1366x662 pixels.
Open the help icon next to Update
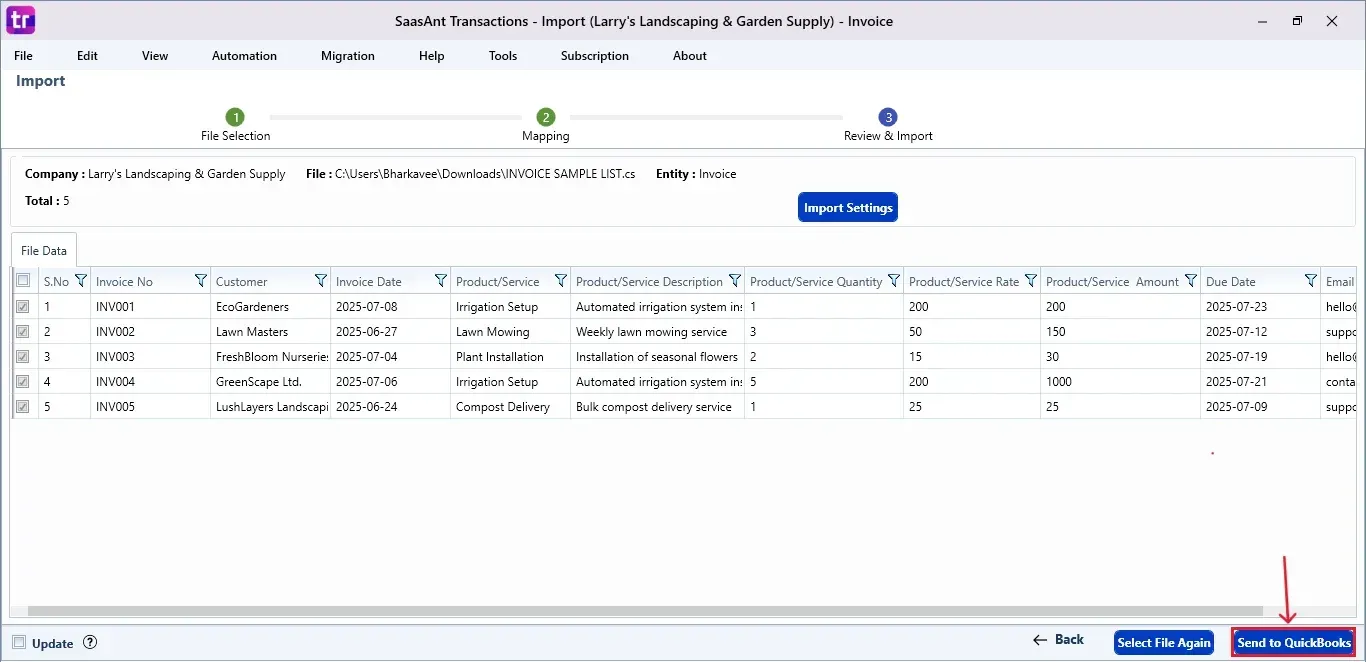(x=90, y=643)
